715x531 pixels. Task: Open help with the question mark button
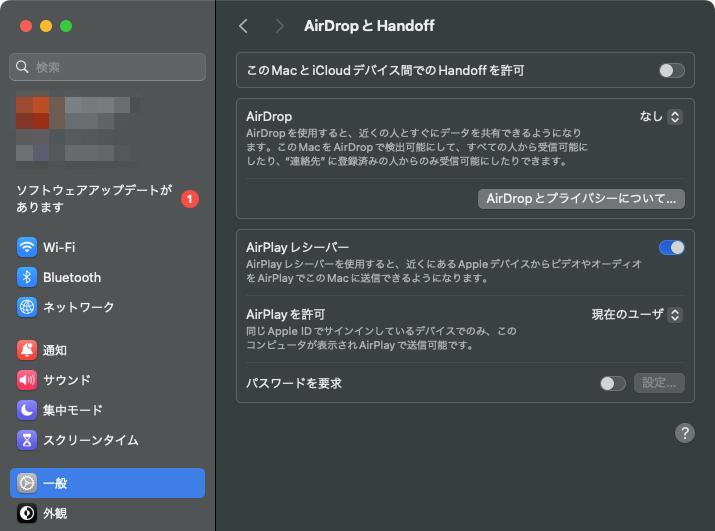click(x=684, y=433)
